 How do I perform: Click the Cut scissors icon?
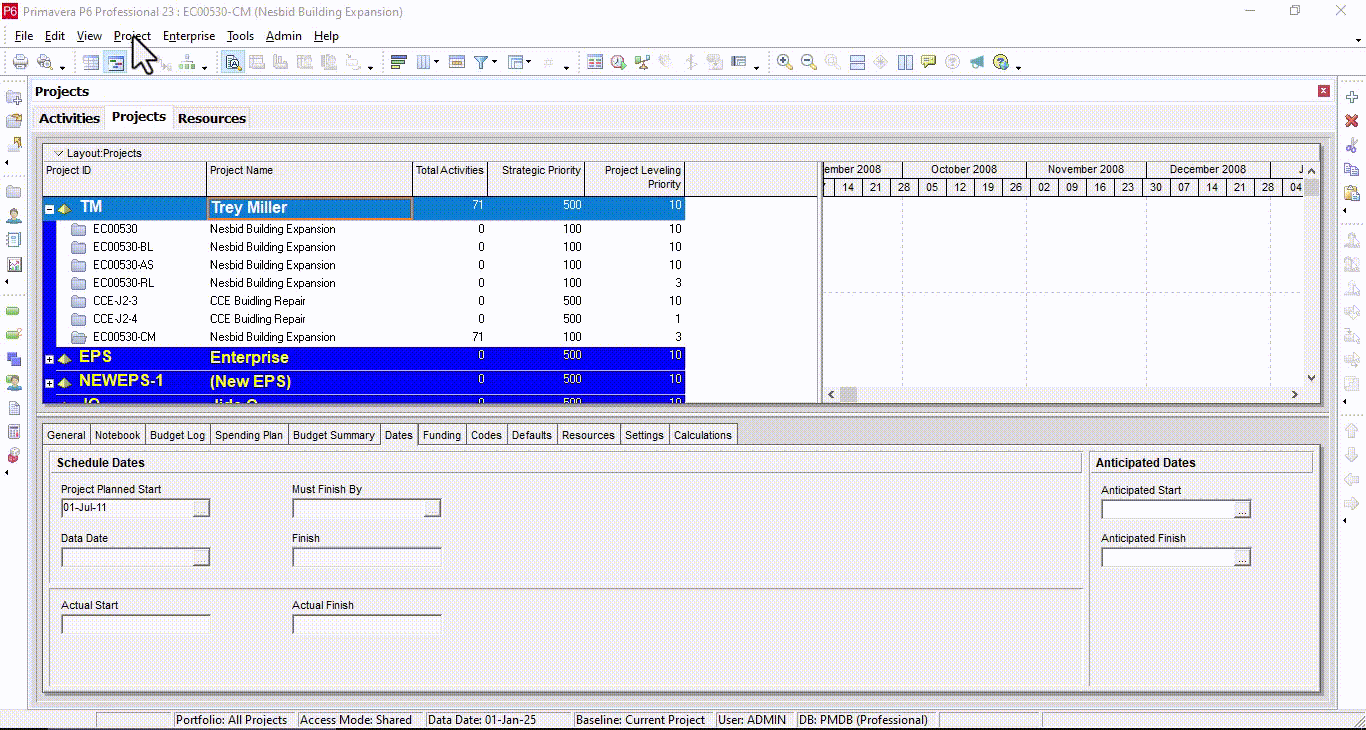(1352, 145)
